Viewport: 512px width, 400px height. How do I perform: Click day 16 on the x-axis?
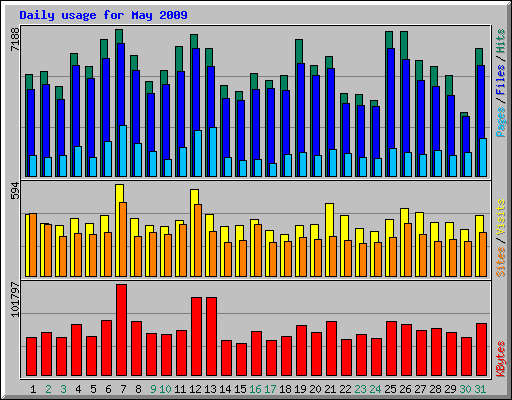pyautogui.click(x=255, y=389)
